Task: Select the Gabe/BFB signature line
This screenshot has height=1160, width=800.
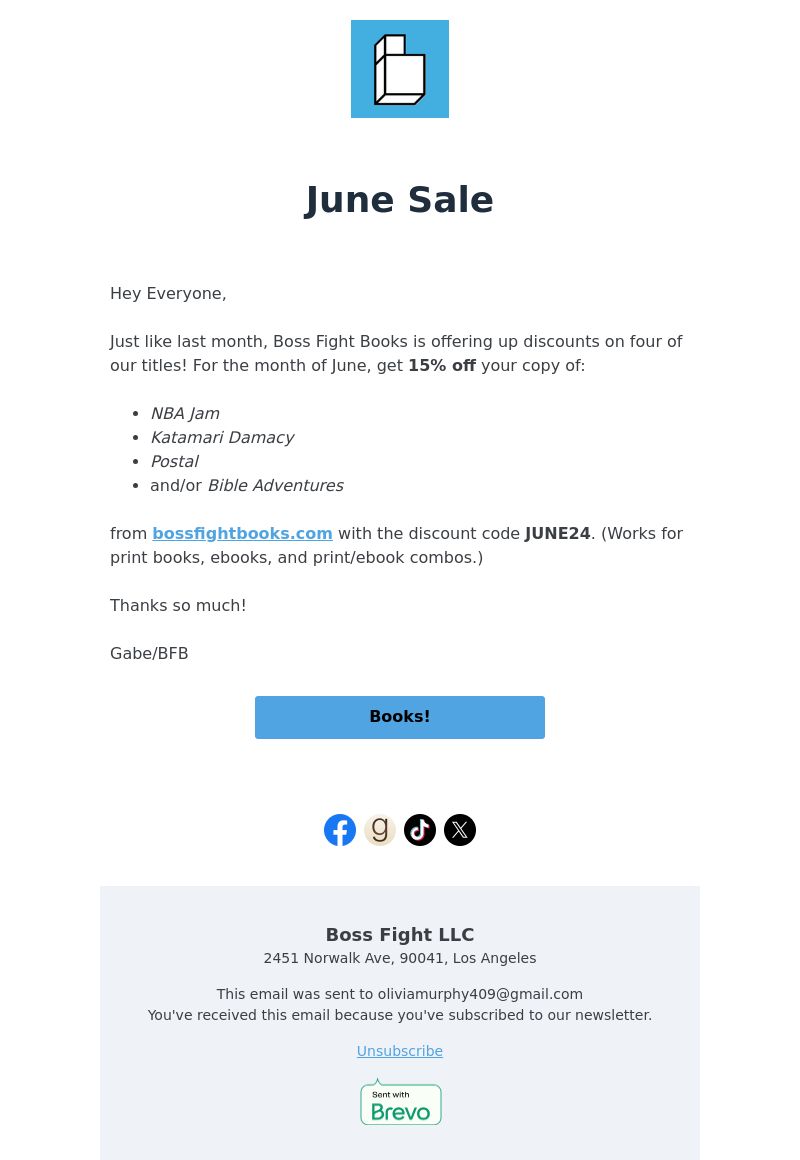Action: click(x=149, y=653)
